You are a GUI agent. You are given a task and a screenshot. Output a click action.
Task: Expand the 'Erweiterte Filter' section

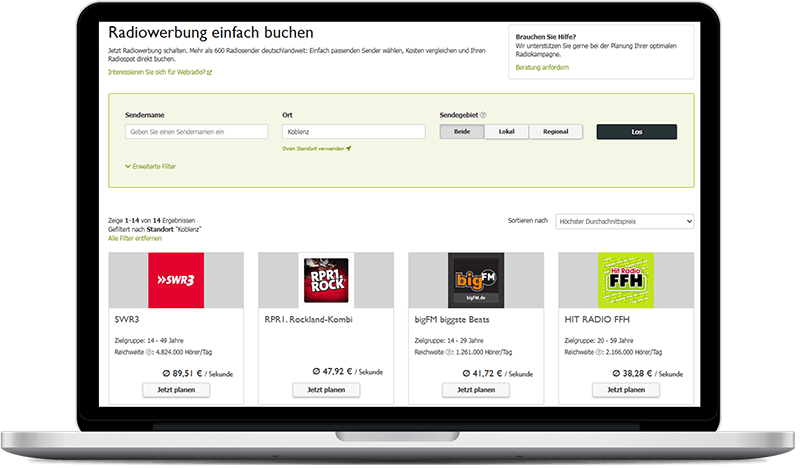click(151, 166)
